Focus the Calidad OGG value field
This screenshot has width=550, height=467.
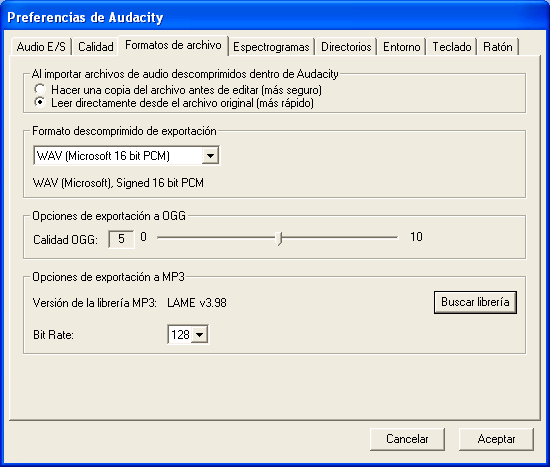pos(121,239)
